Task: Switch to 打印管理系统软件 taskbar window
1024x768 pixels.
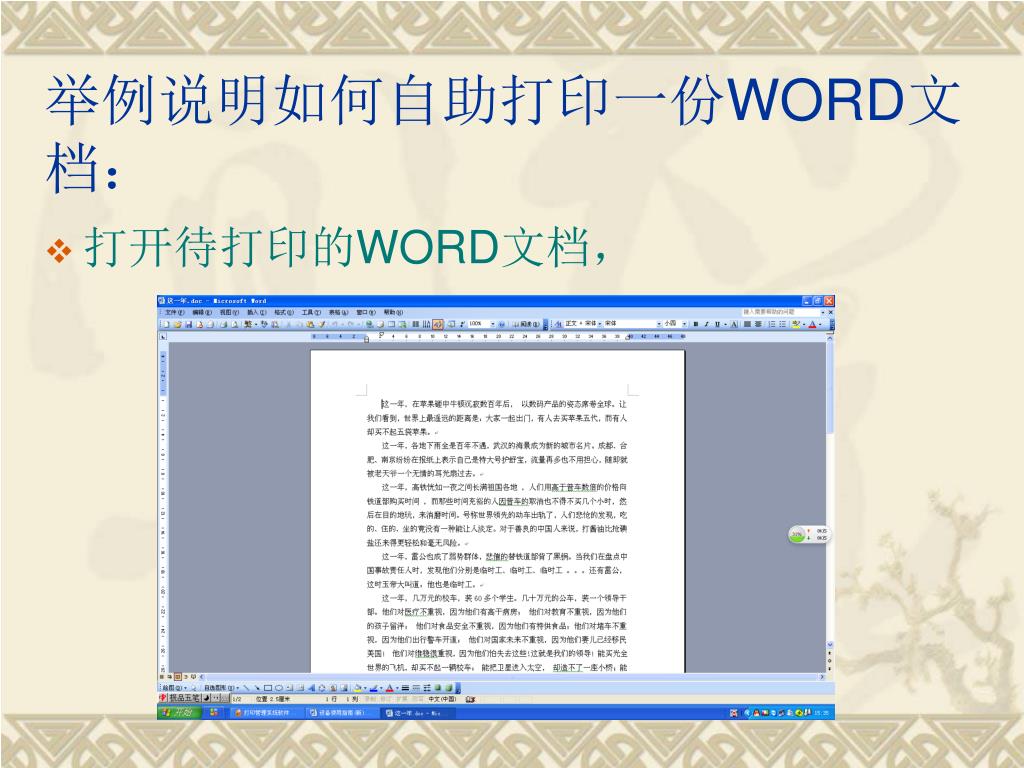Action: tap(266, 712)
